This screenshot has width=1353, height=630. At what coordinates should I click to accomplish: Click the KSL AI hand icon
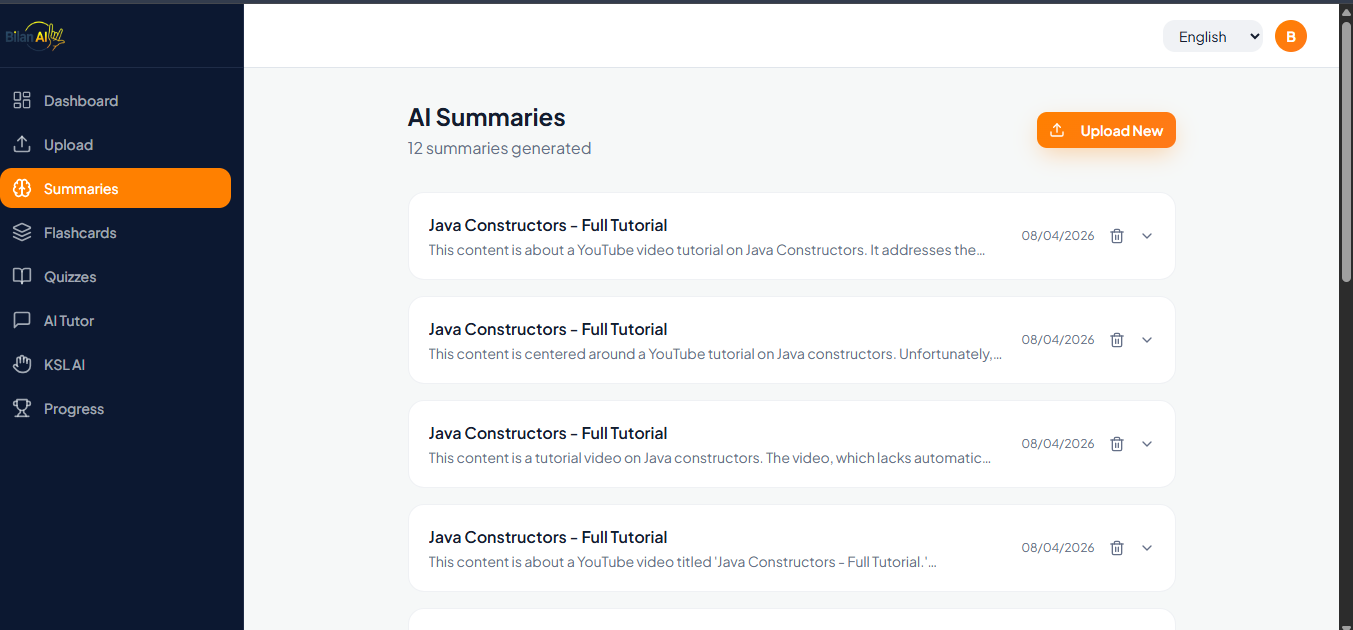(22, 365)
